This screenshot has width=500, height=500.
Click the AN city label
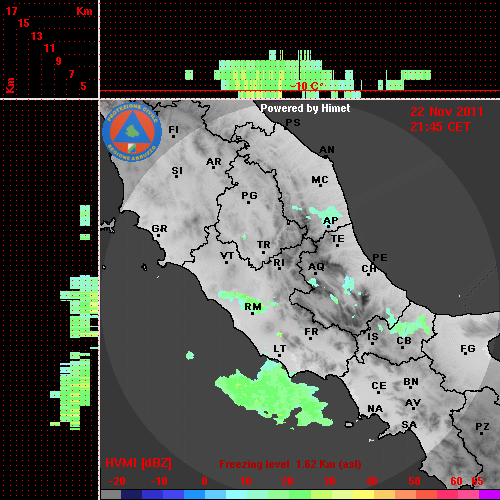(x=327, y=150)
